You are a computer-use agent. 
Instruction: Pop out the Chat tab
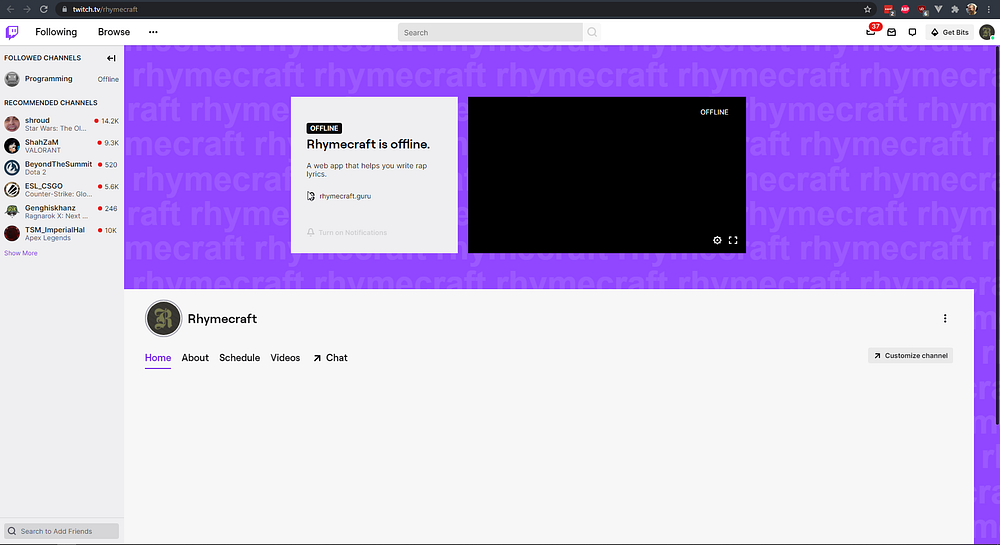330,358
